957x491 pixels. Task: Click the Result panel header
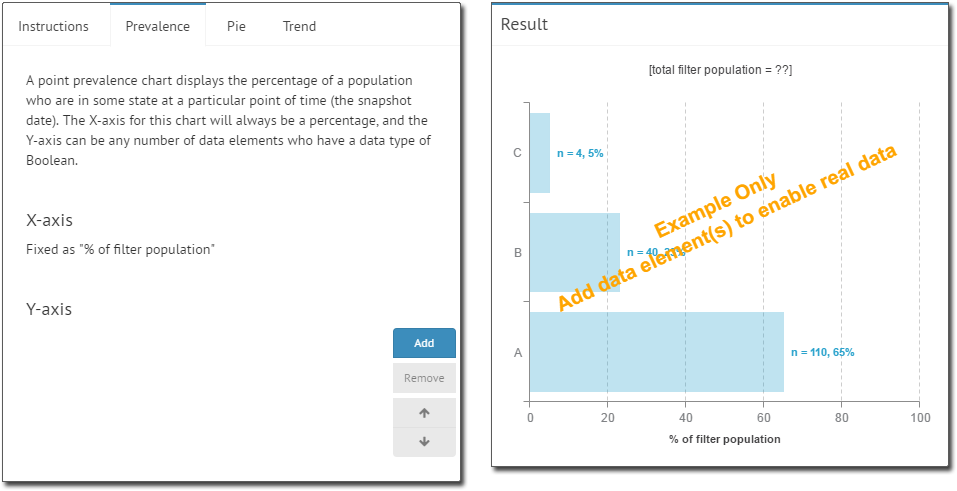point(525,24)
